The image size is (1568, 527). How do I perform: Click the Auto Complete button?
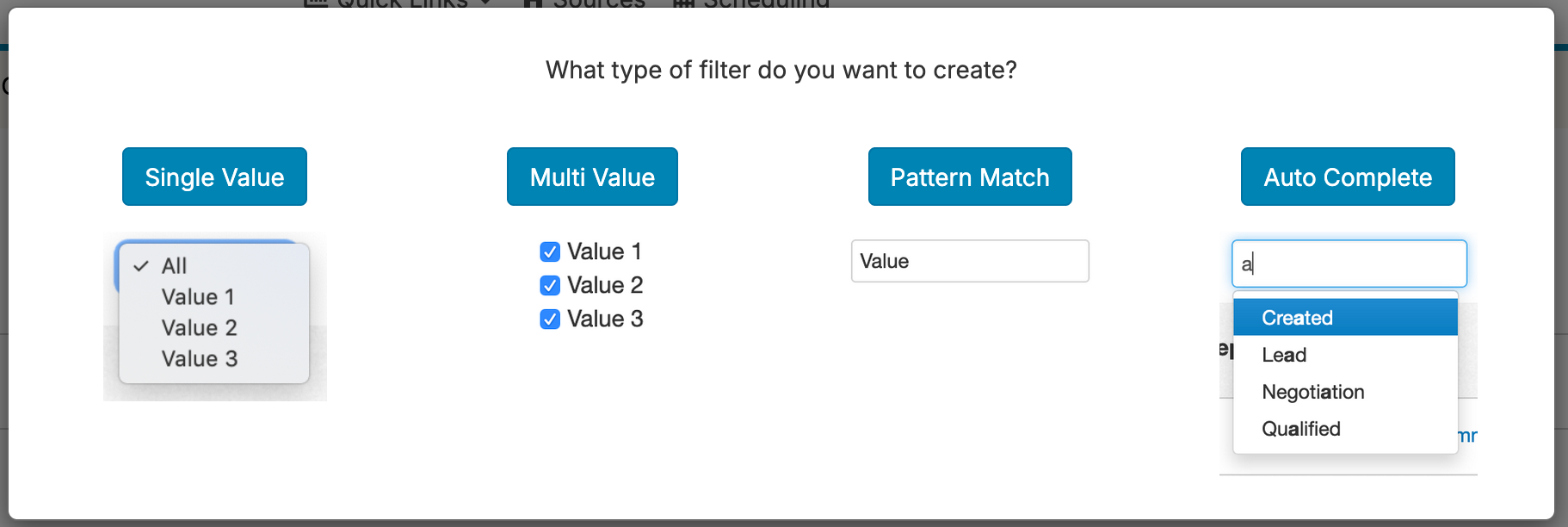(1347, 177)
